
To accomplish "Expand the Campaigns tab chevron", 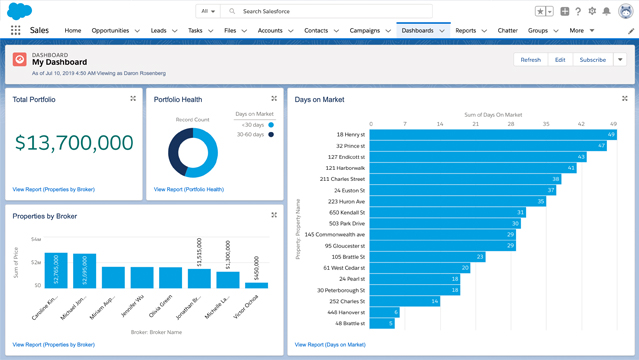I will point(388,31).
